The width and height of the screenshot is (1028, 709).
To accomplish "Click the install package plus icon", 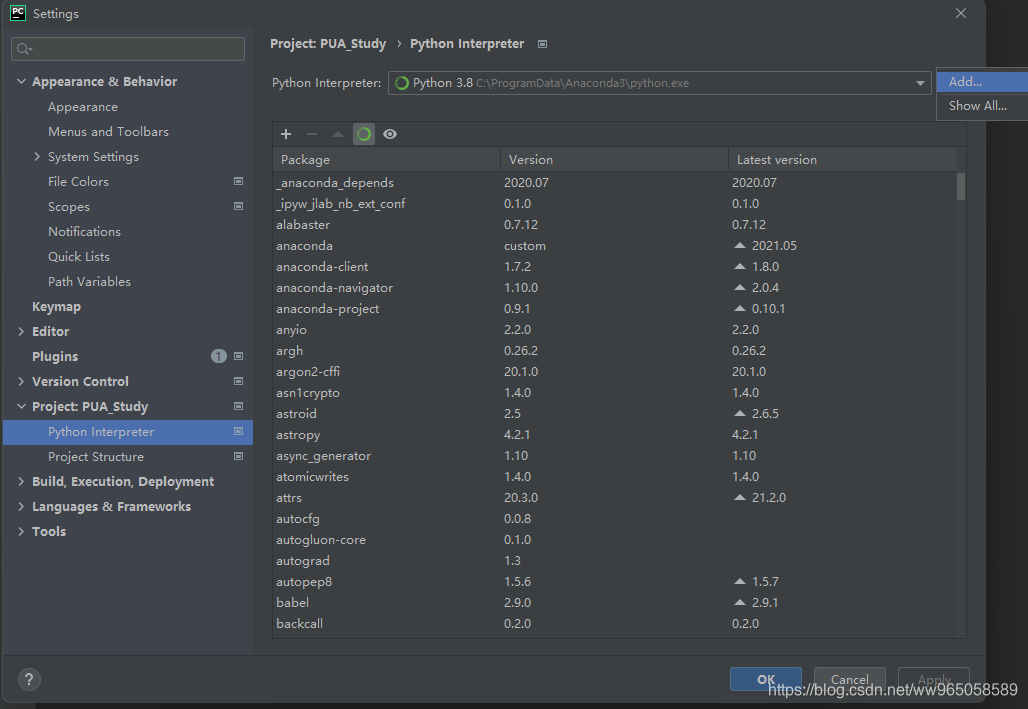I will [286, 134].
